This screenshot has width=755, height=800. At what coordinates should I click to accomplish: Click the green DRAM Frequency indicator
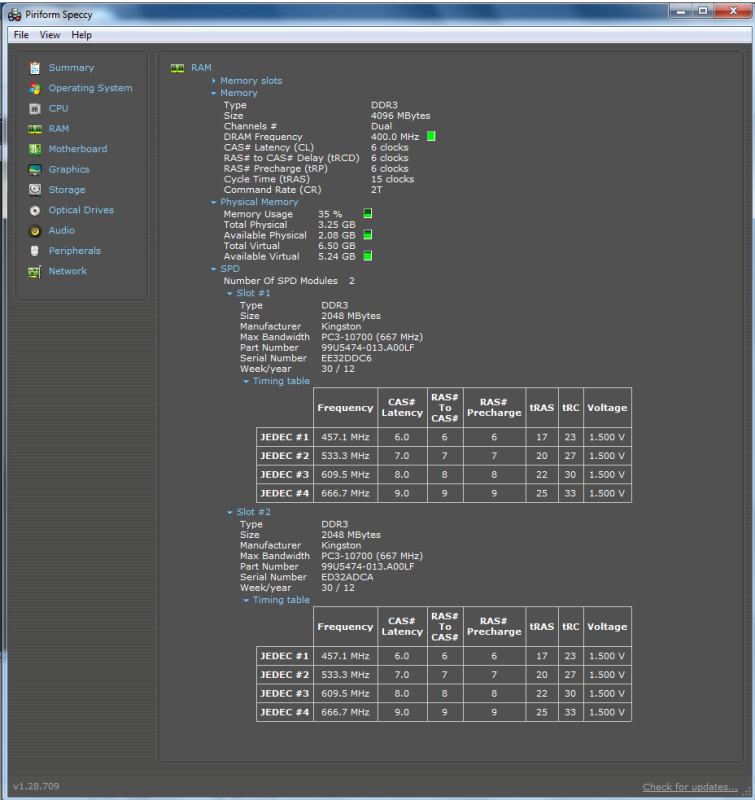point(431,136)
